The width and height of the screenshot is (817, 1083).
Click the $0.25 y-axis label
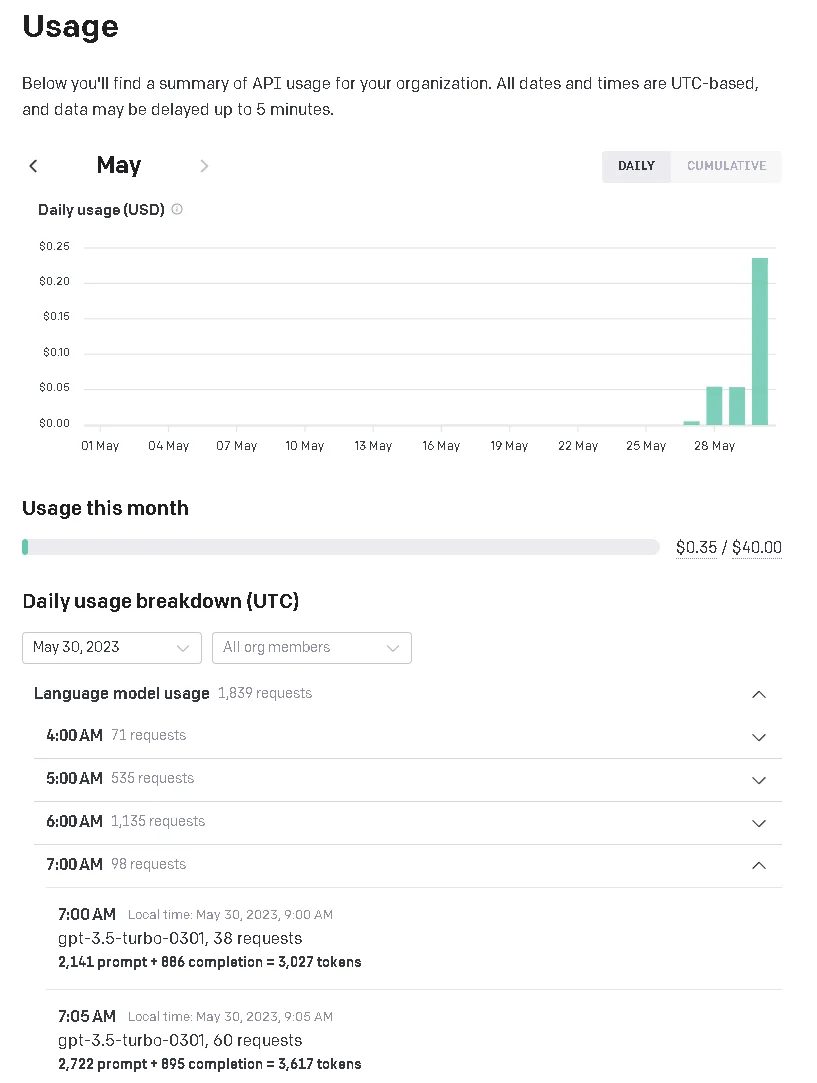tap(55, 247)
